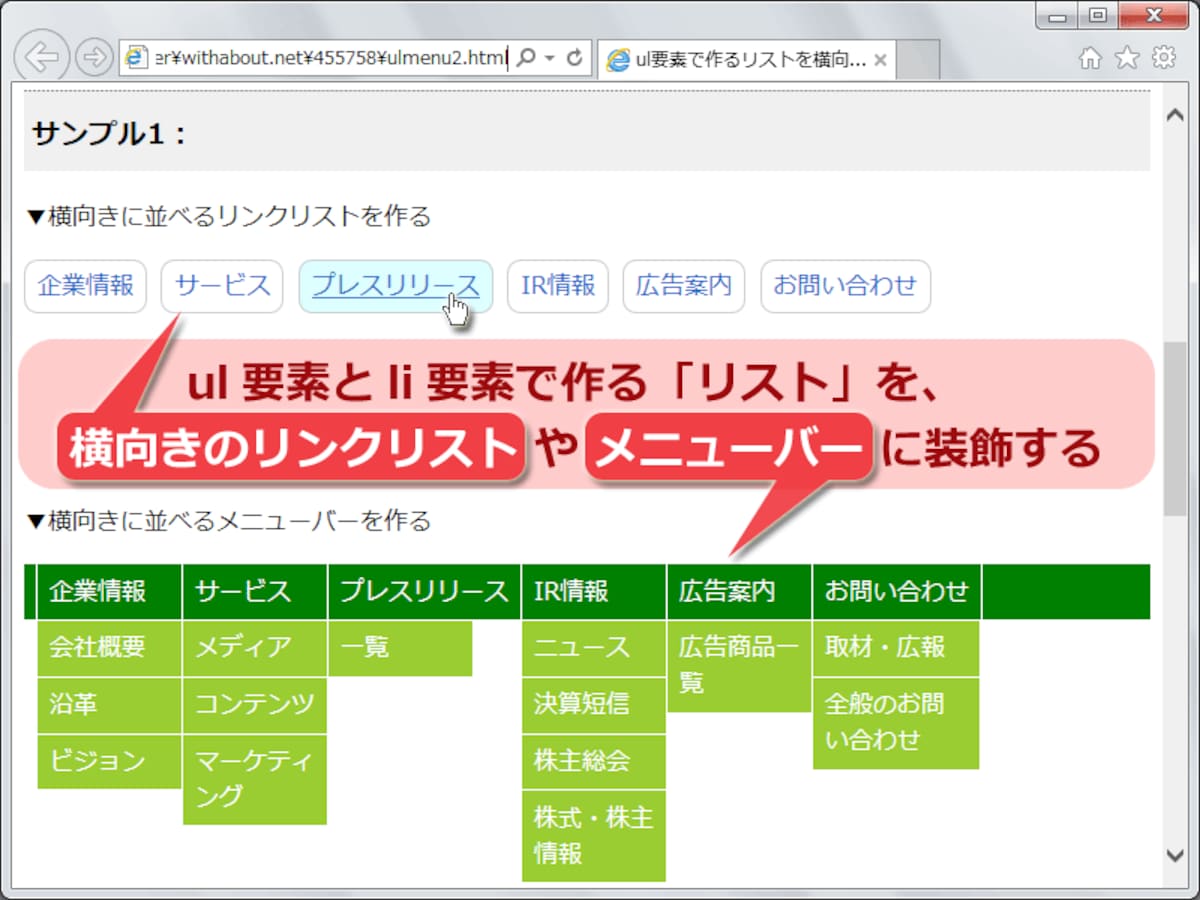Click the search magnifier icon in address bar
The image size is (1200, 900).
[x=527, y=58]
